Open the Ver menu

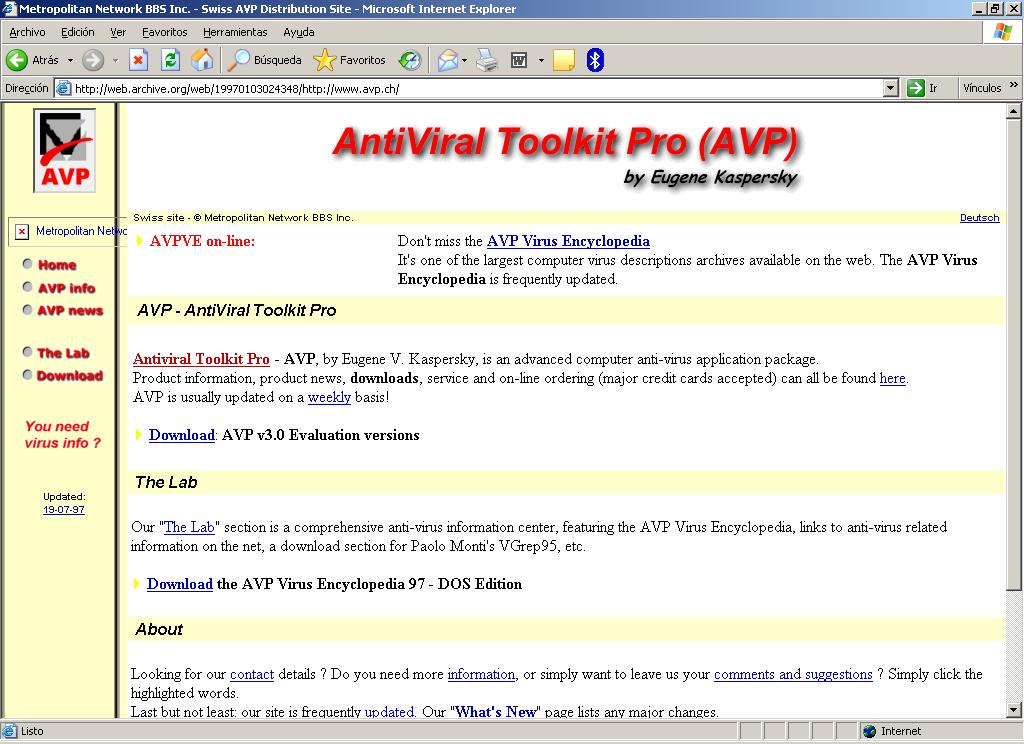pos(118,32)
